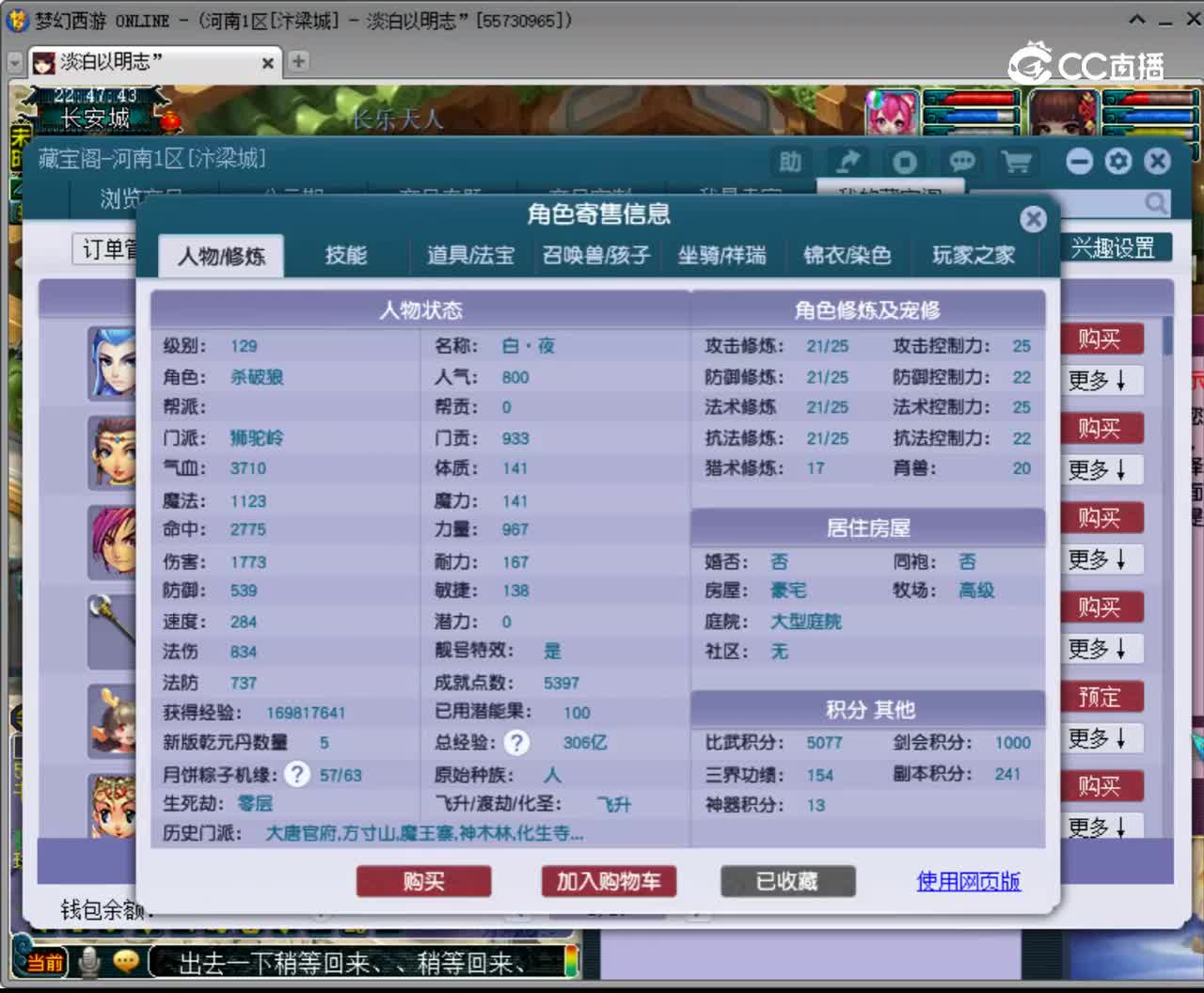Open the chat bubble icon in 藏宝阁 toolbar
This screenshot has height=993, width=1204.
point(961,162)
